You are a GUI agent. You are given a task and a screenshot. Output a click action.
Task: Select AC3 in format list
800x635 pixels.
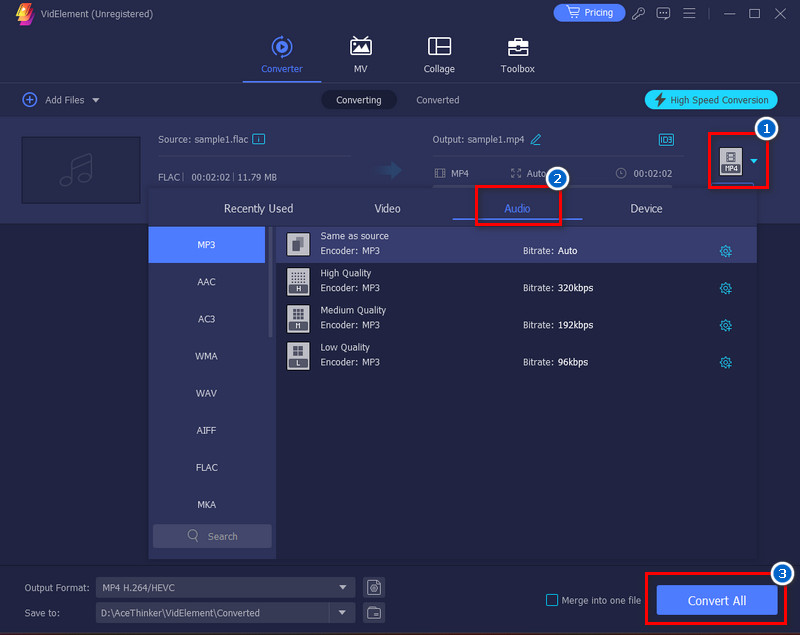(x=207, y=319)
